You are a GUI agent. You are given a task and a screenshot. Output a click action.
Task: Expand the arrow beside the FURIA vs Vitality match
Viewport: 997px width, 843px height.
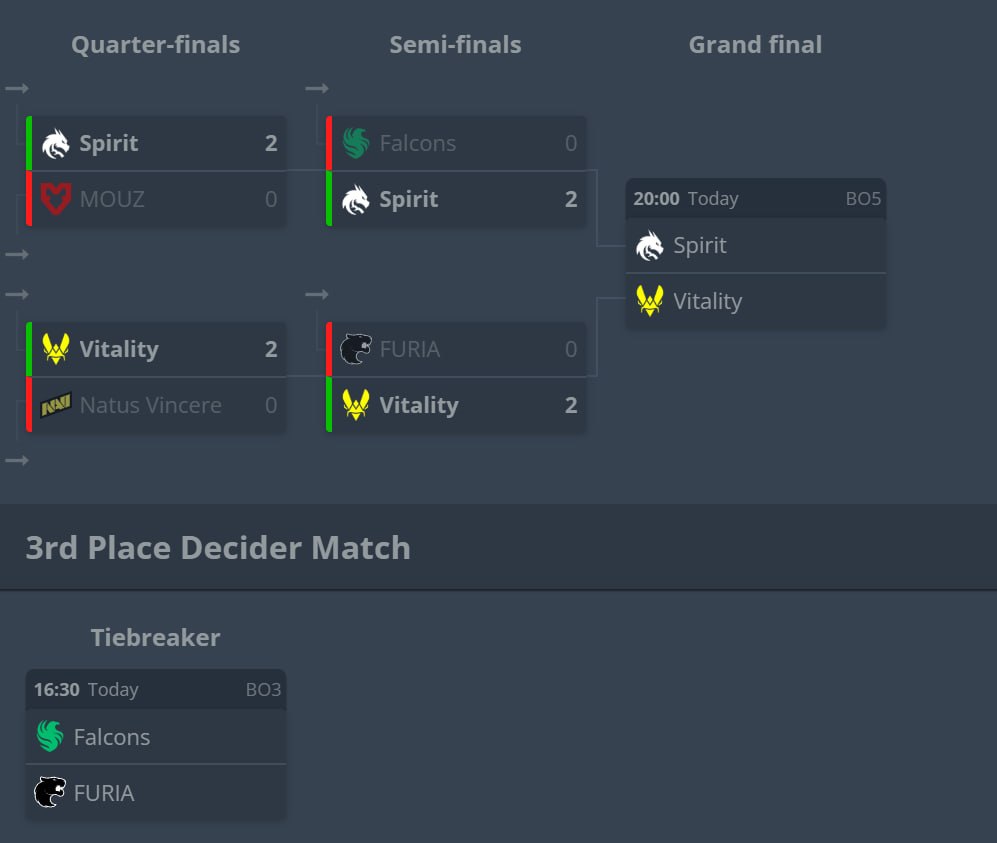pos(316,294)
